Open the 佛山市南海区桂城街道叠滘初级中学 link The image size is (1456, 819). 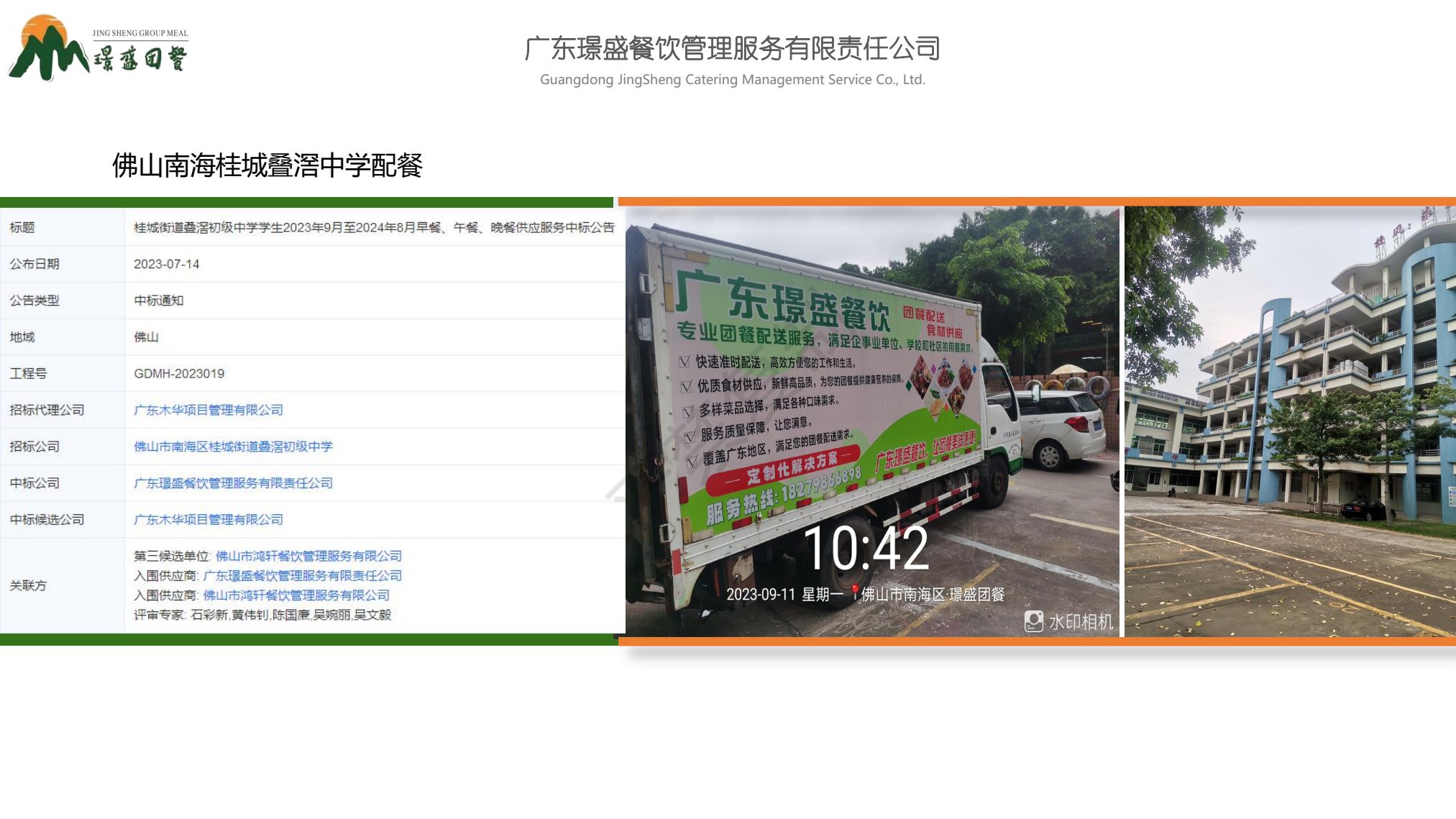coord(233,447)
